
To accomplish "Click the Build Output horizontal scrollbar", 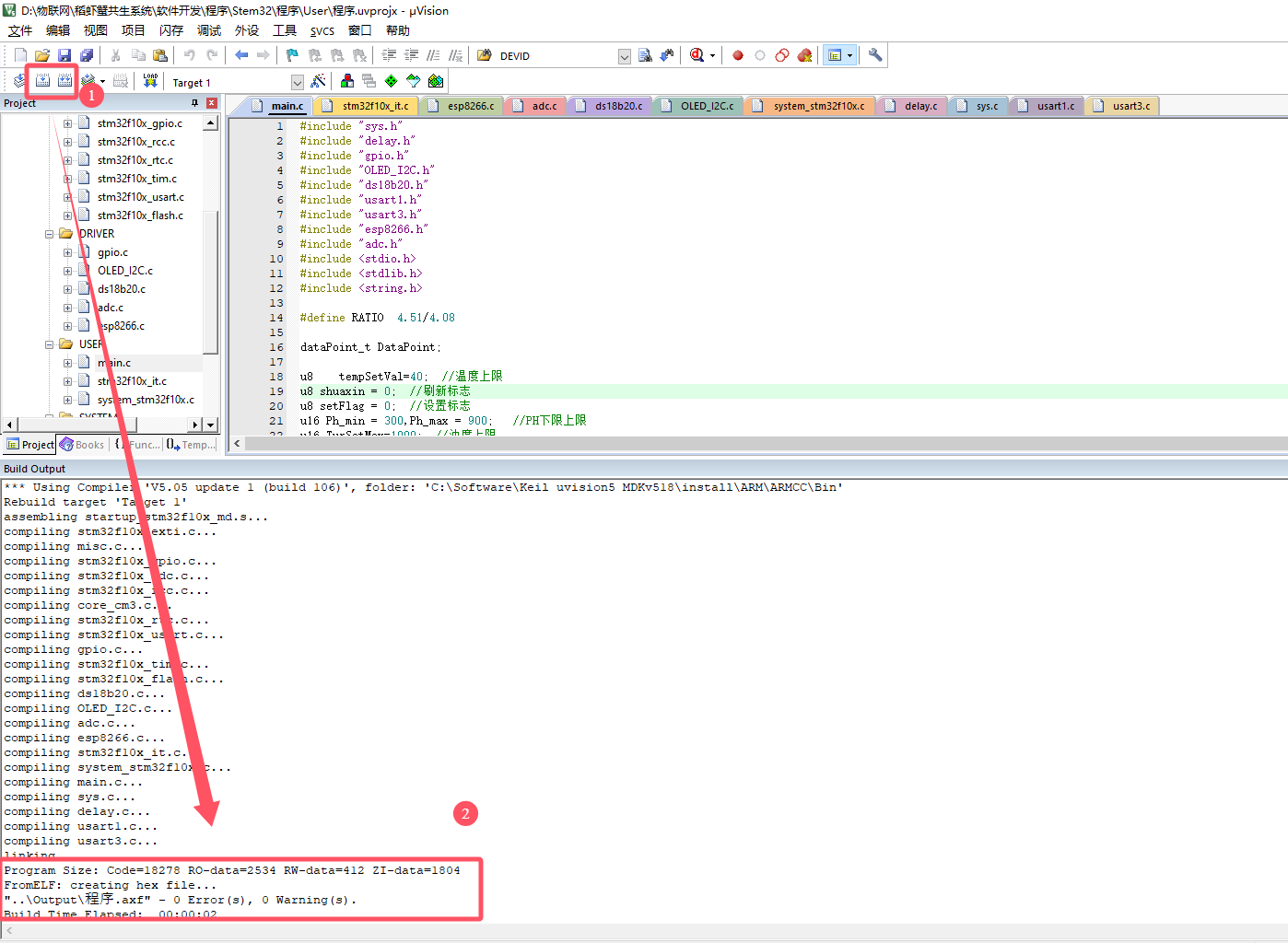I will click(644, 931).
